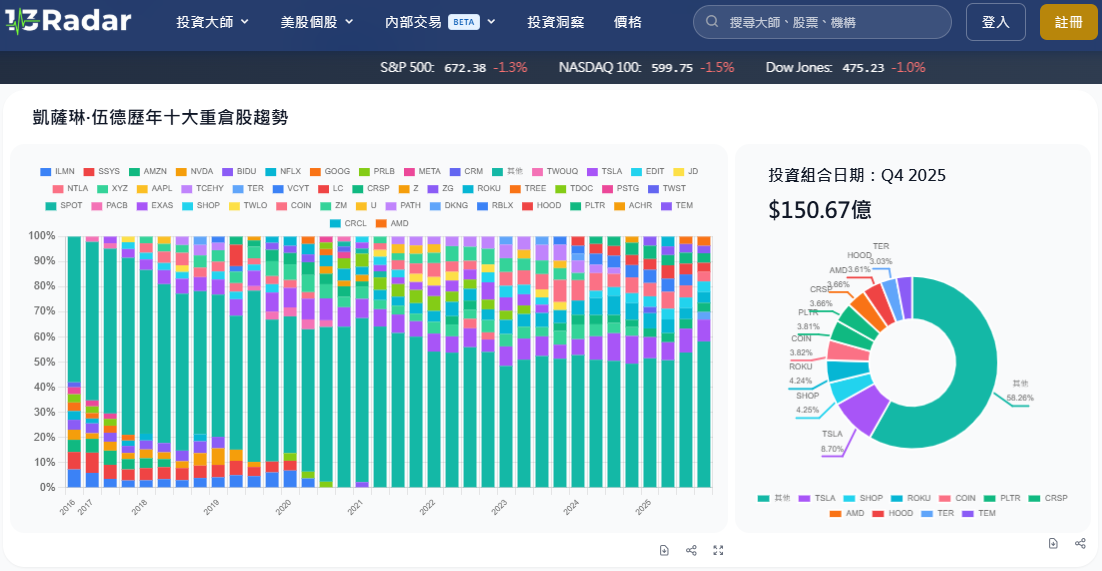Click EXAS legend entry
Screen dimensions: 1102x571
click(155, 206)
